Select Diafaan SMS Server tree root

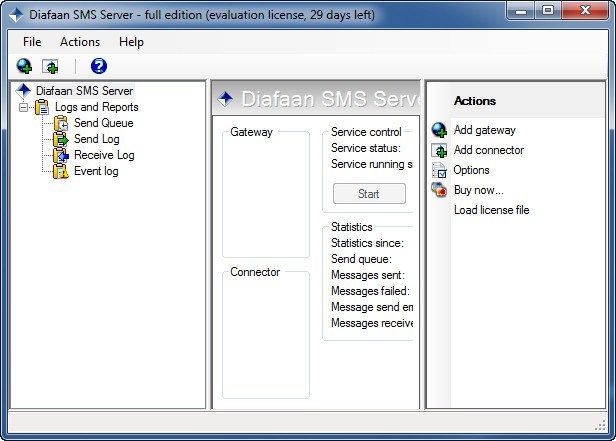(x=84, y=91)
